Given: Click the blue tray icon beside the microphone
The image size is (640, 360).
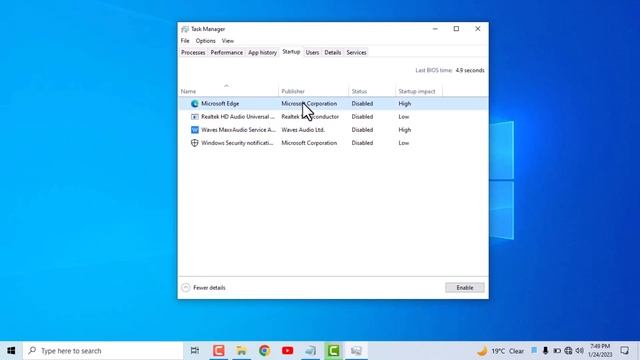Looking at the screenshot, I should tap(534, 350).
